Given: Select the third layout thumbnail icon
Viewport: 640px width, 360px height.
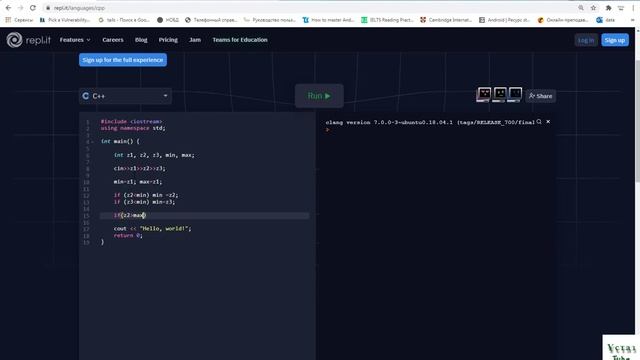Looking at the screenshot, I should 515,95.
